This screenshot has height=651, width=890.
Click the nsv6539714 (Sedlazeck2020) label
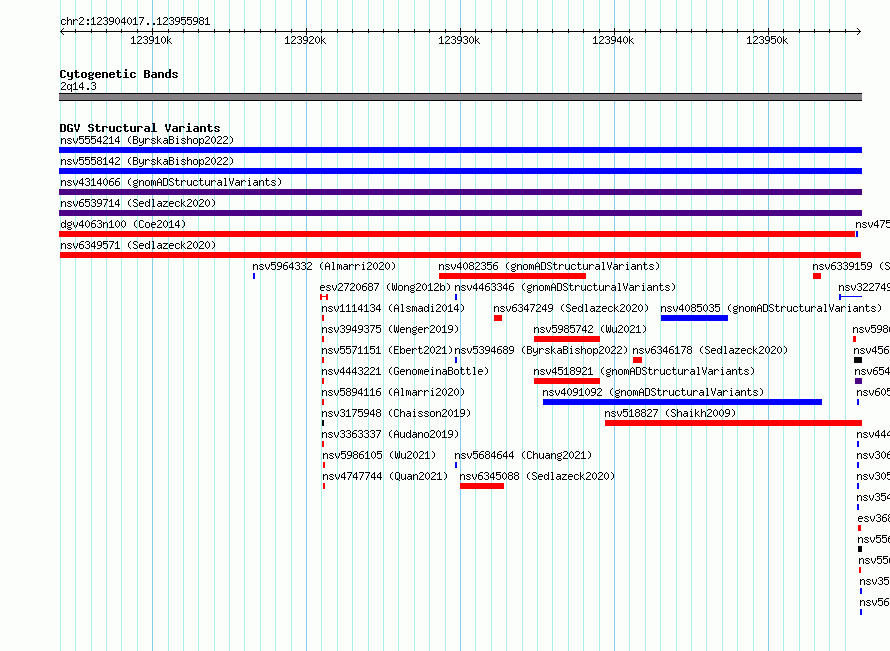(x=138, y=203)
